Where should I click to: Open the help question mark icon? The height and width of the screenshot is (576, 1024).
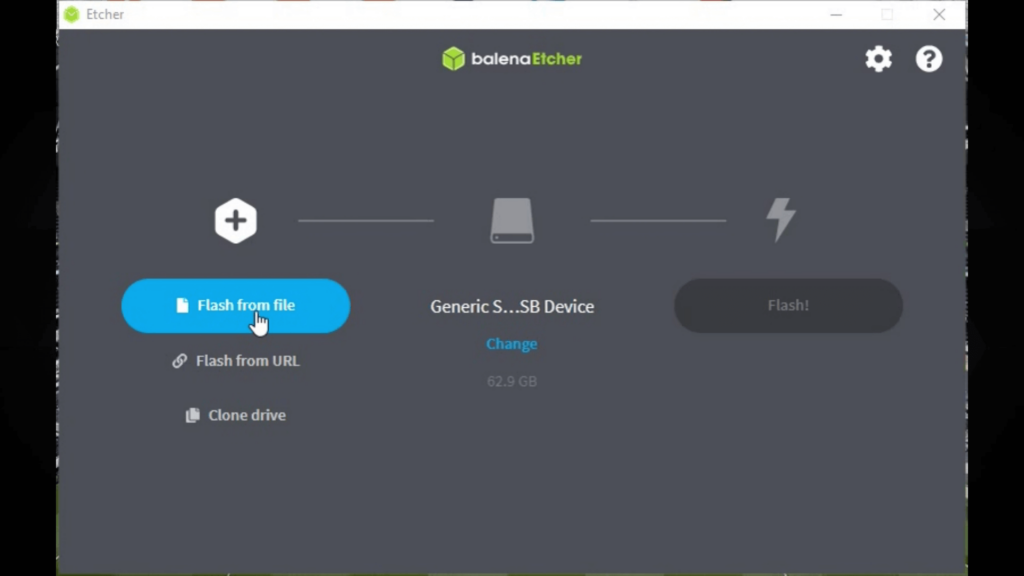click(929, 59)
